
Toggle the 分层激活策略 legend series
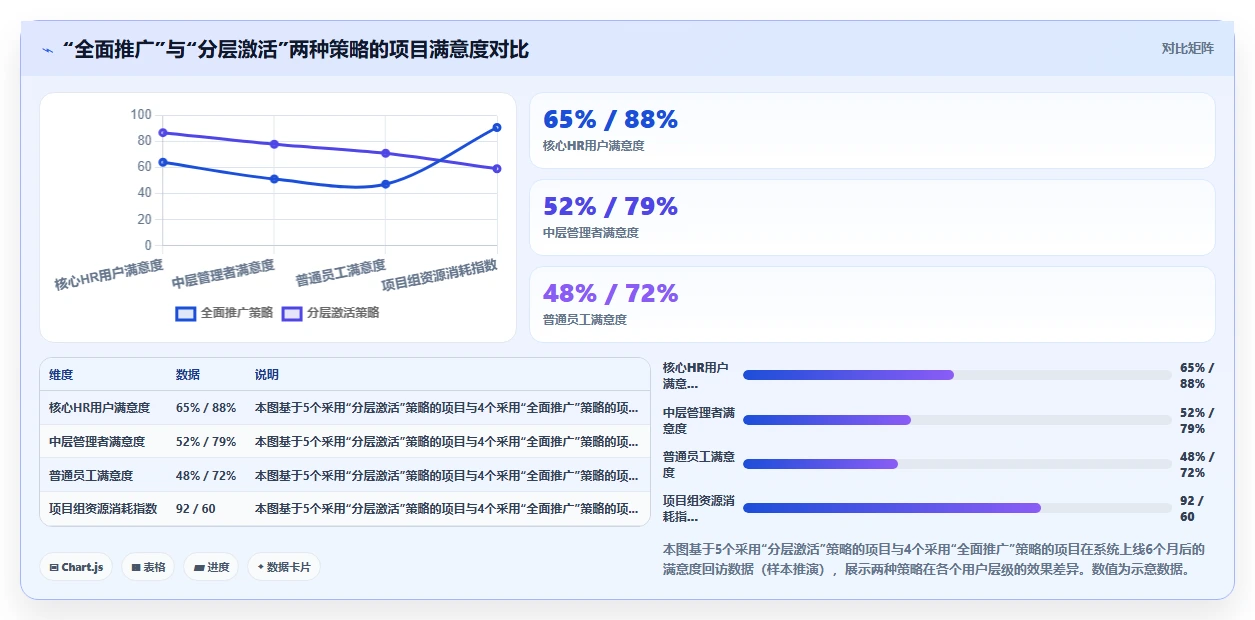(x=331, y=313)
